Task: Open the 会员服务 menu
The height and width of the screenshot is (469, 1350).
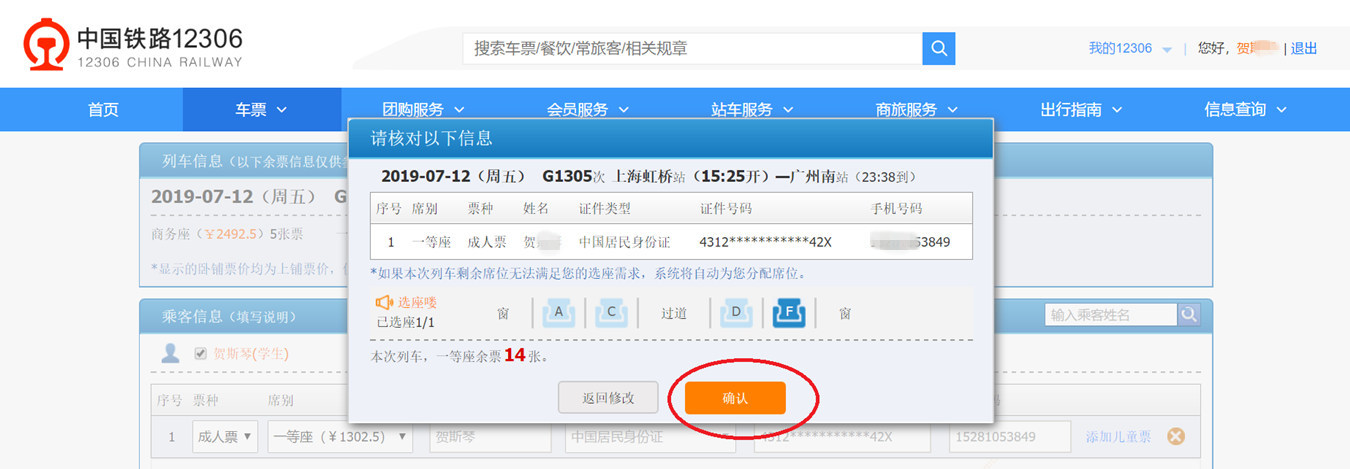Action: click(588, 110)
